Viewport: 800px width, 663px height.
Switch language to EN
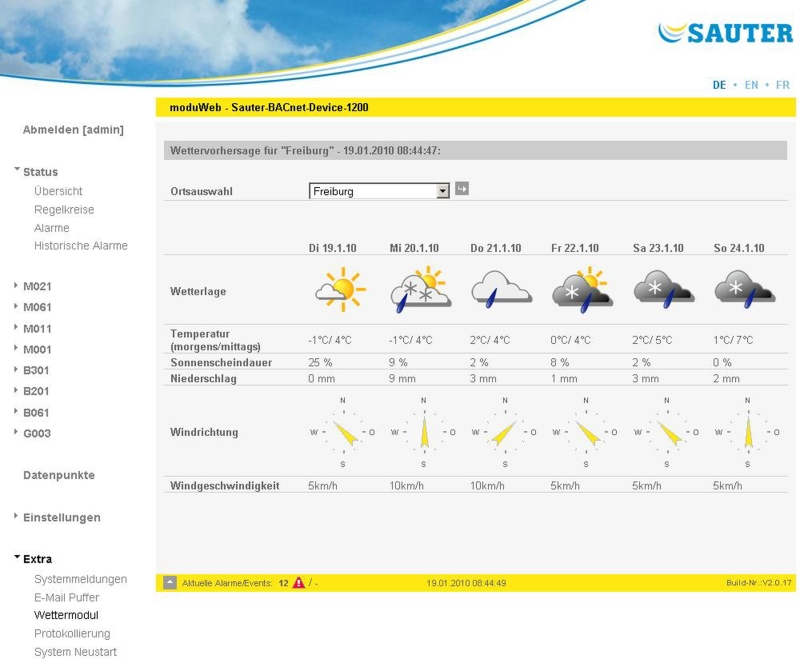tap(751, 85)
